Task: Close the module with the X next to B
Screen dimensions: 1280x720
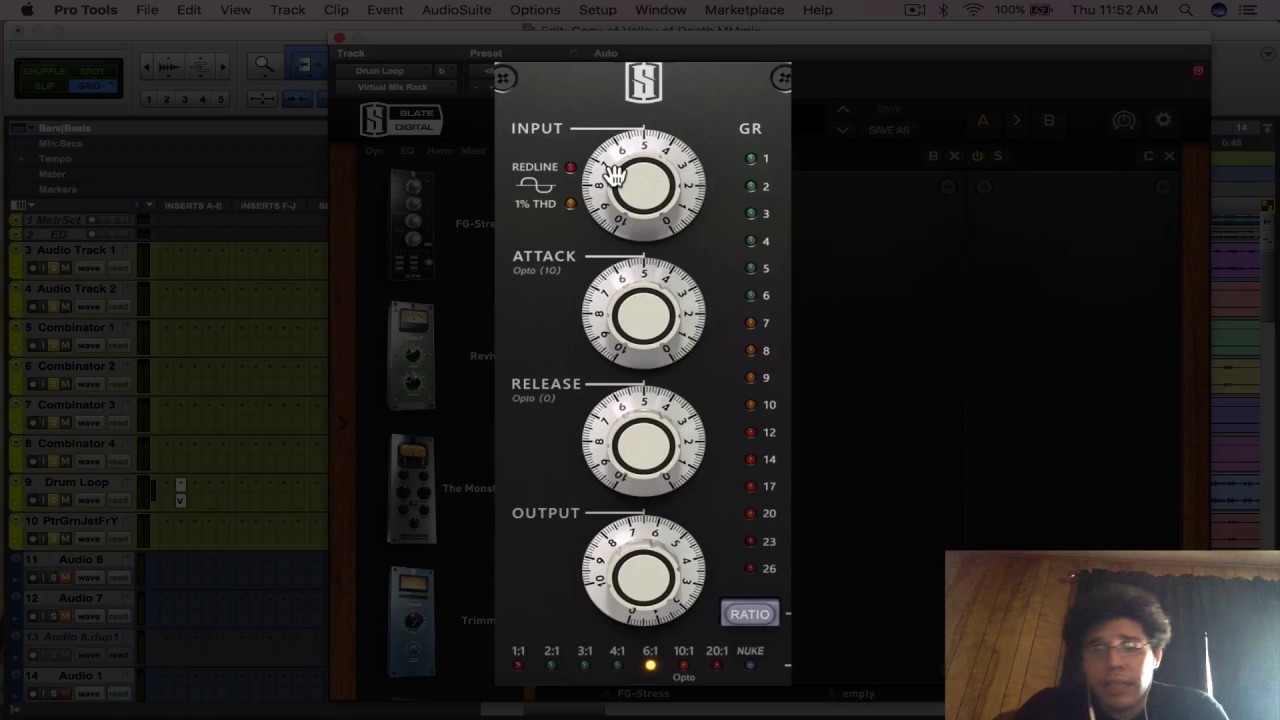Action: [954, 156]
